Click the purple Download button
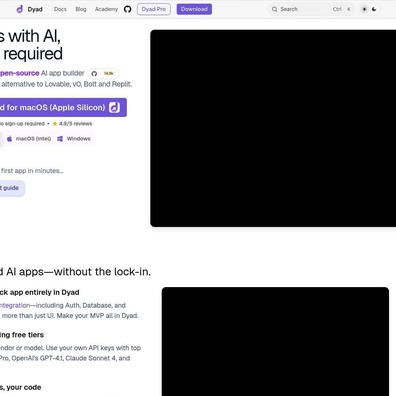 [x=194, y=9]
